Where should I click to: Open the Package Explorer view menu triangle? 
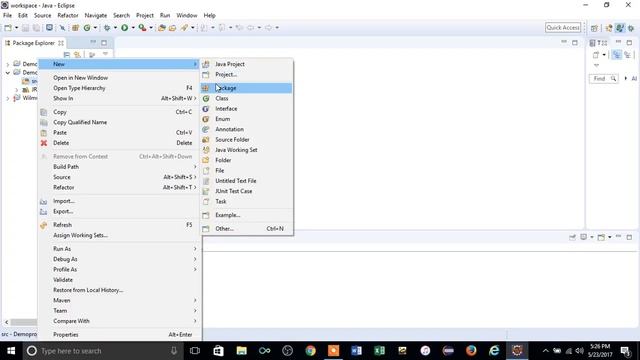105,54
